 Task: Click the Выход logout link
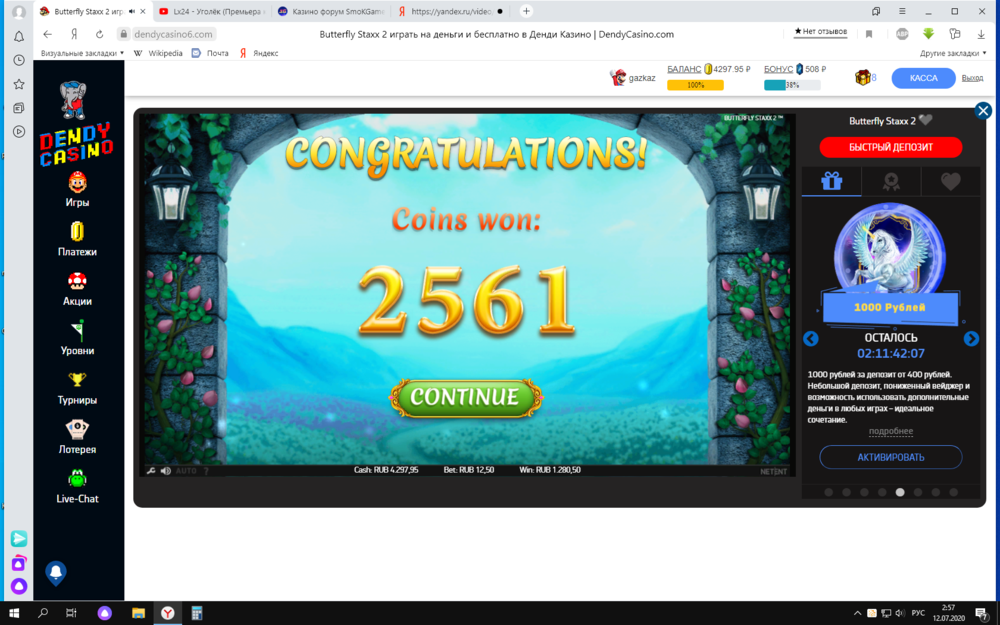[972, 78]
